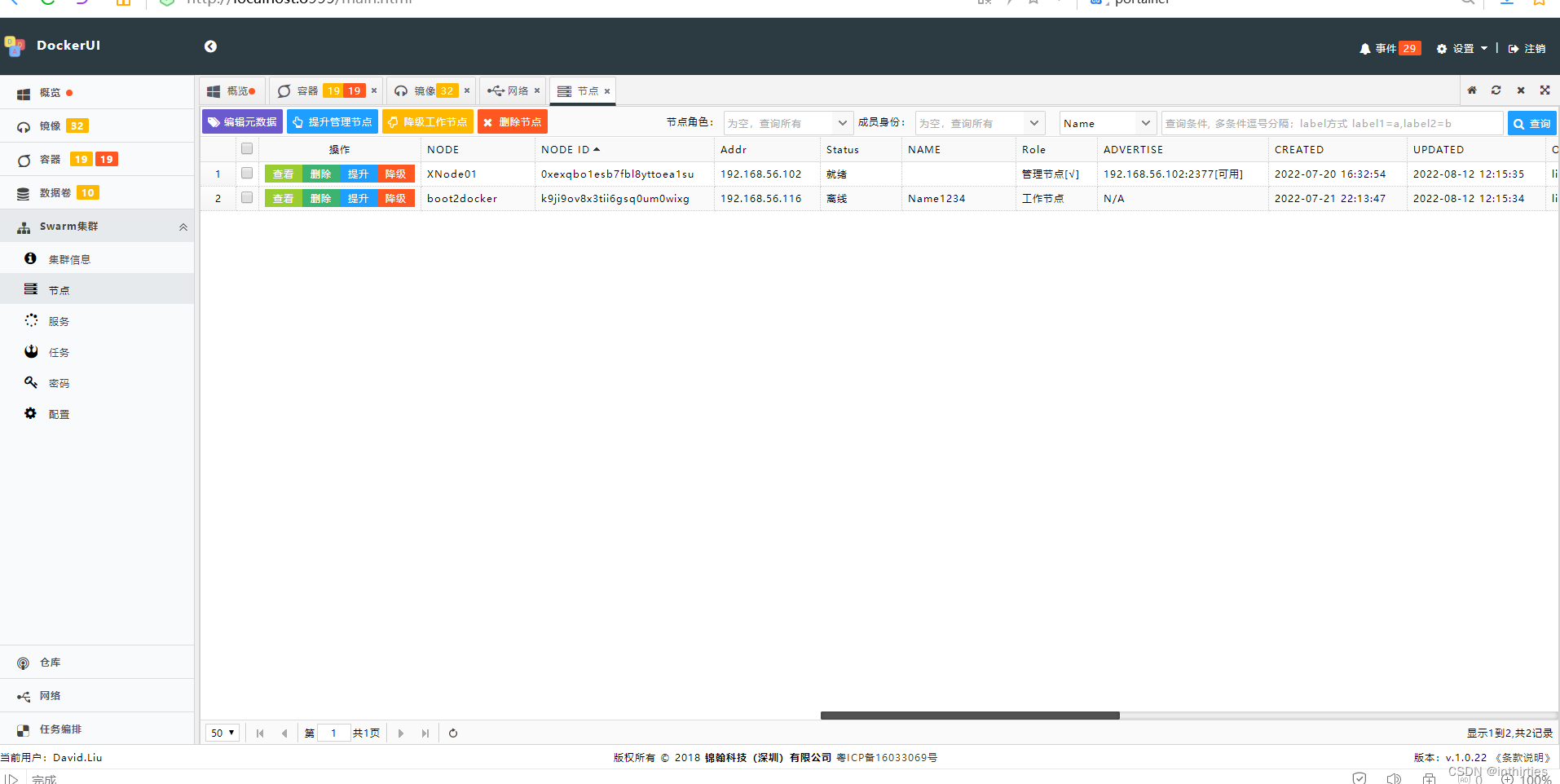This screenshot has height=784, width=1560.
Task: Open the 条款说明 terms link
Action: [x=1523, y=758]
